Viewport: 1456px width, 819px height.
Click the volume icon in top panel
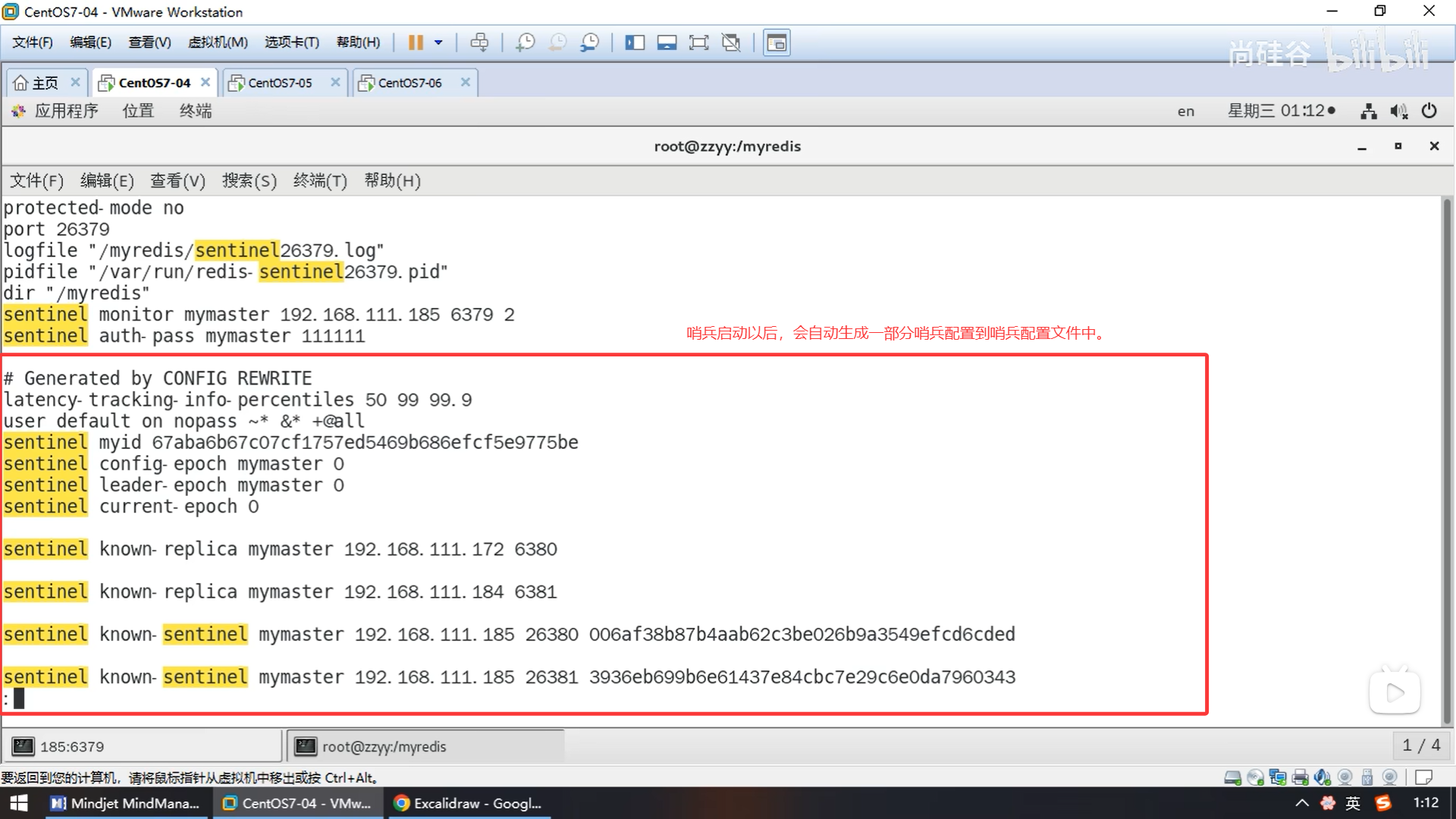click(x=1398, y=111)
